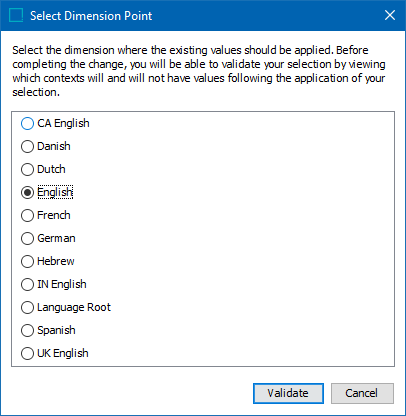
Task: Select the IN English radio button
Action: coord(27,284)
